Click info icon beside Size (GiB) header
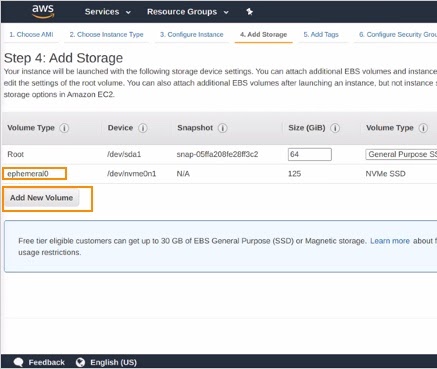 (x=335, y=128)
